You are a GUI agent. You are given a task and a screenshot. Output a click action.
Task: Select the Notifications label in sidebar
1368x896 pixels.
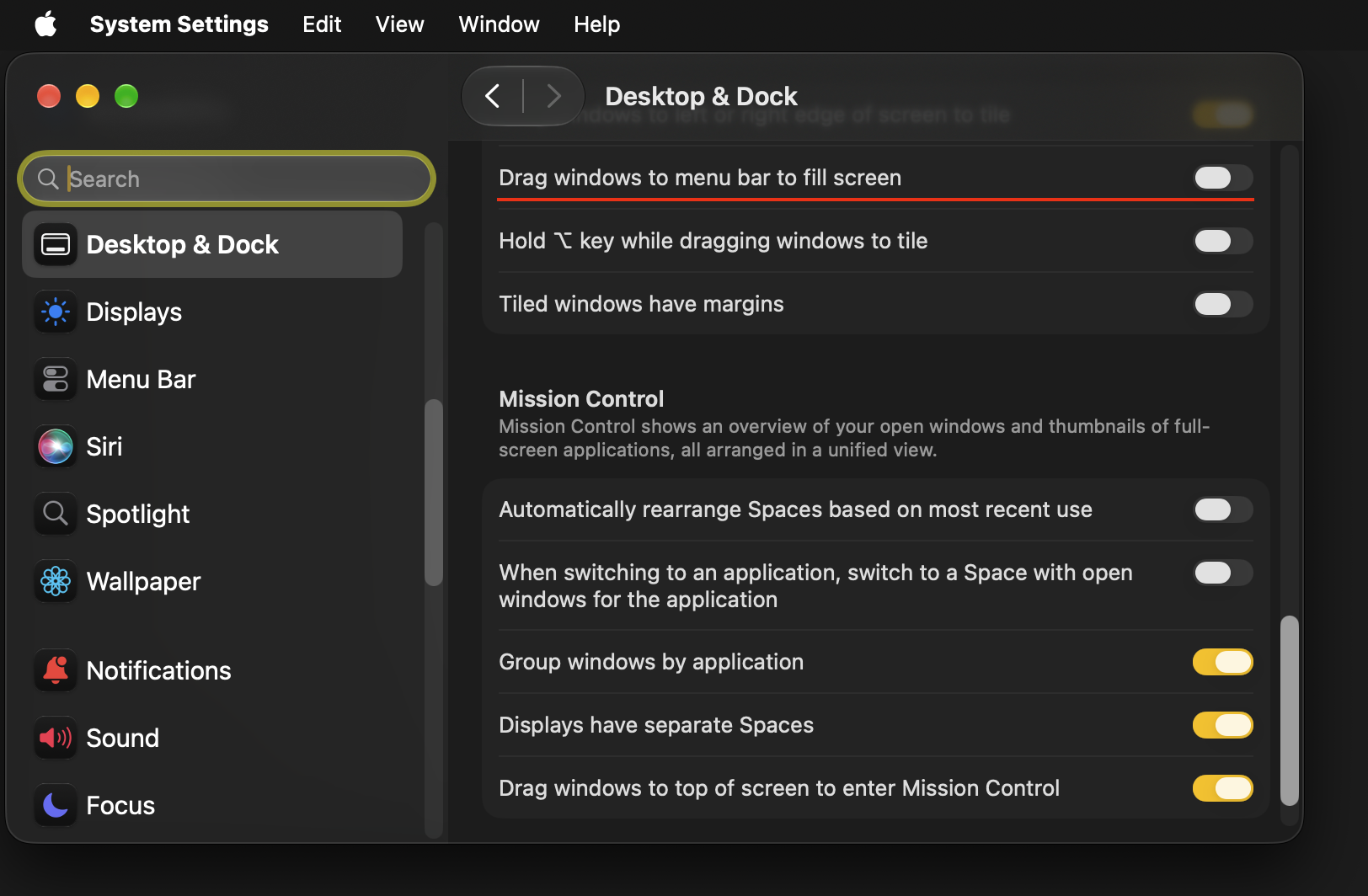(x=158, y=671)
